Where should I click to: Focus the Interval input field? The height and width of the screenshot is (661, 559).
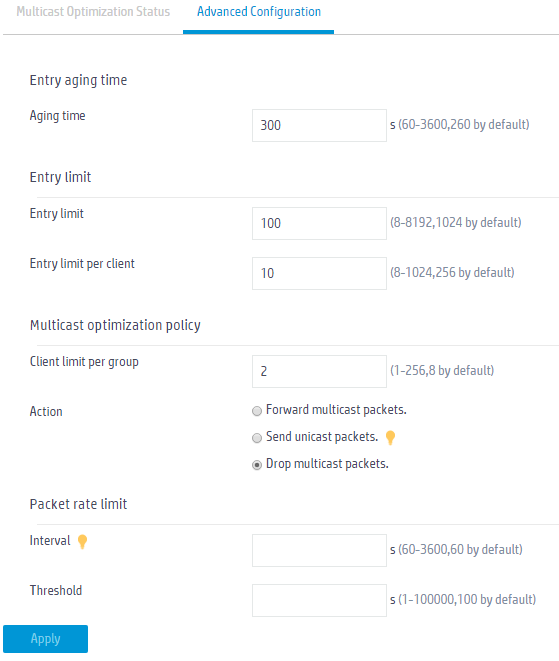(319, 550)
